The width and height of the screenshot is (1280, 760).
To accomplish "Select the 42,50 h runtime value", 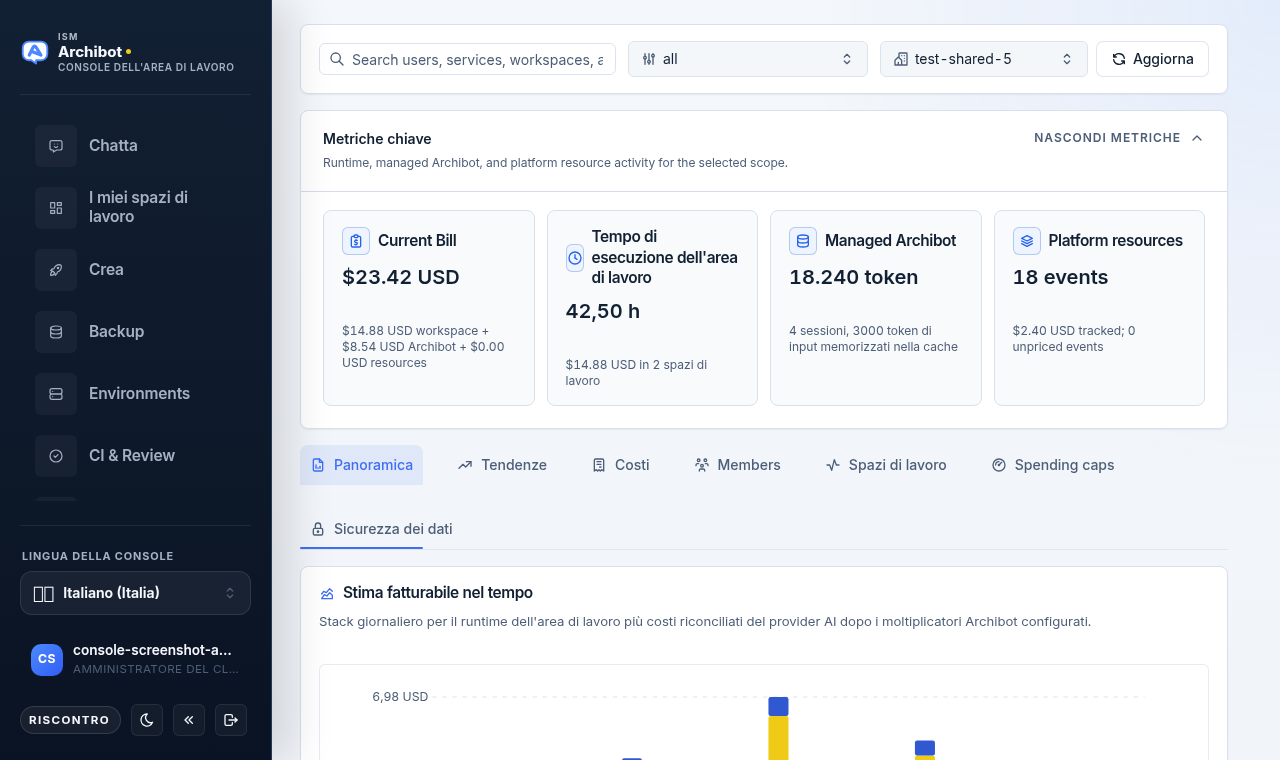I will [x=603, y=311].
